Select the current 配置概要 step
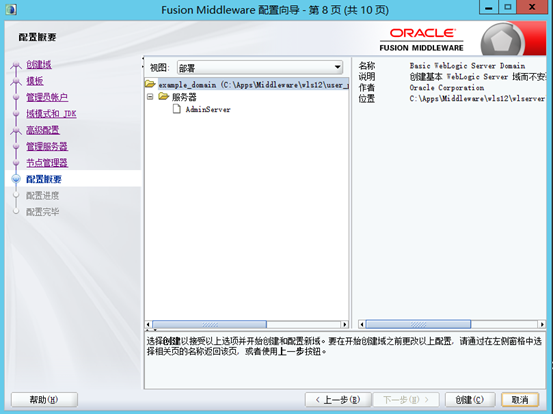This screenshot has width=553, height=414. click(44, 179)
